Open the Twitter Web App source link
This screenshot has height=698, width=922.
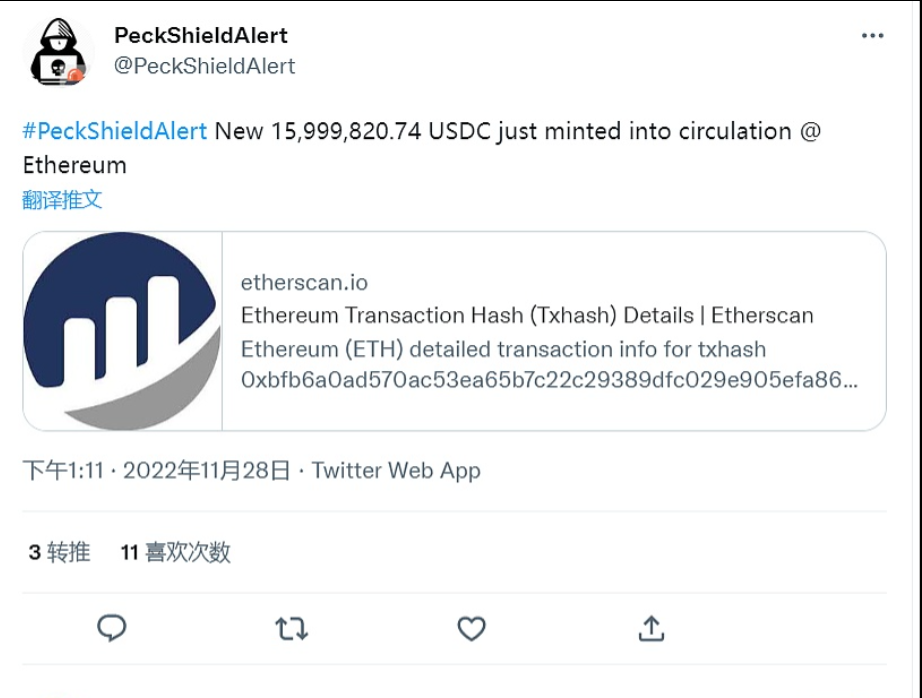(x=396, y=471)
